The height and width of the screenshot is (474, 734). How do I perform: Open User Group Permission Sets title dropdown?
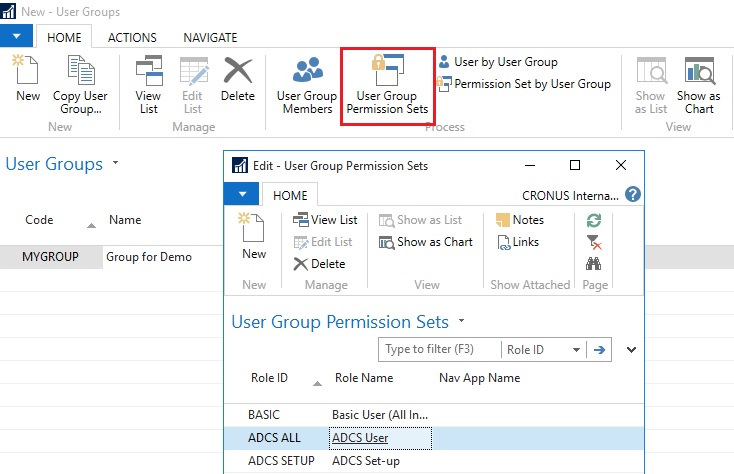461,321
